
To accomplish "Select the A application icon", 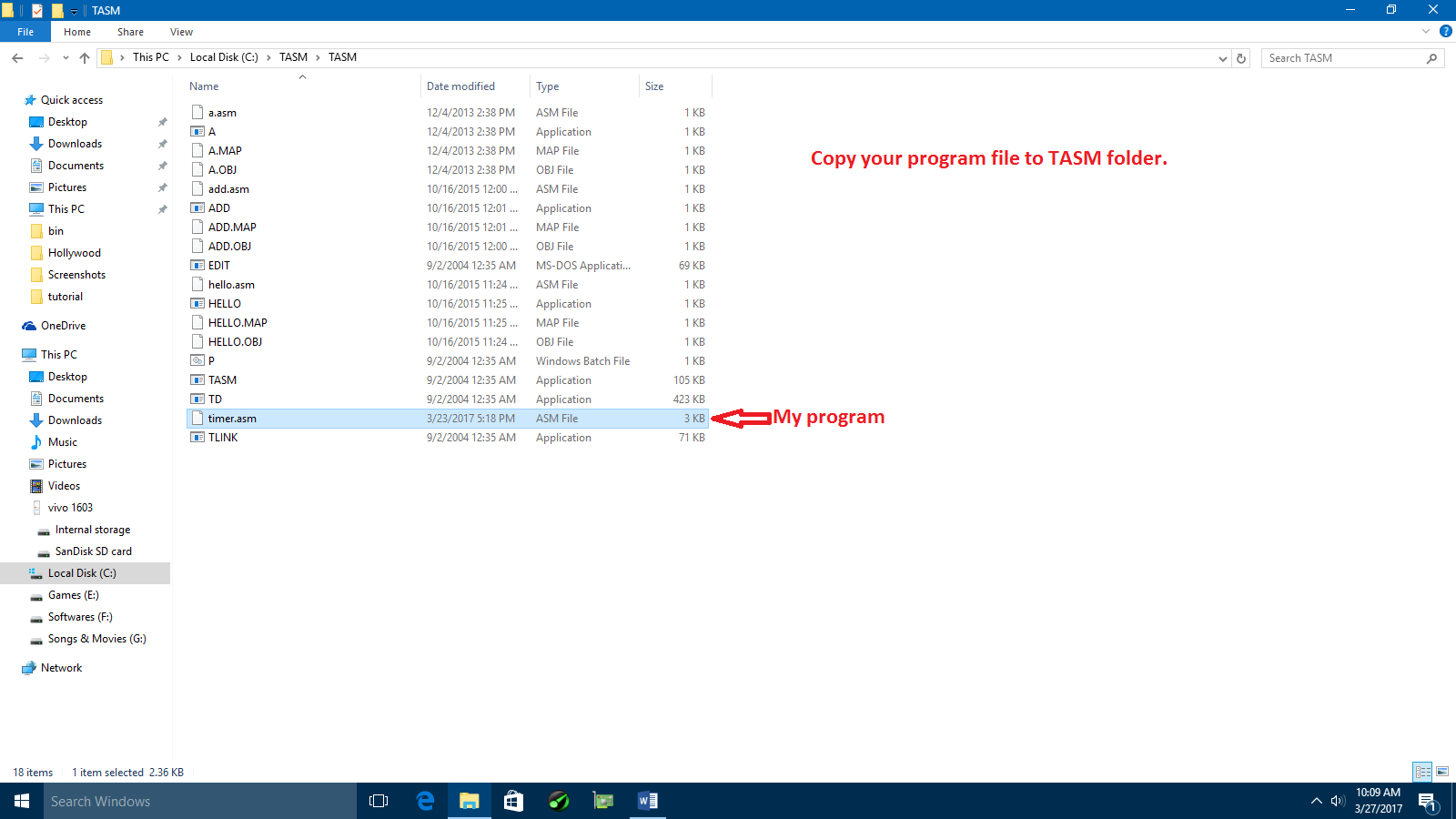I will click(197, 132).
